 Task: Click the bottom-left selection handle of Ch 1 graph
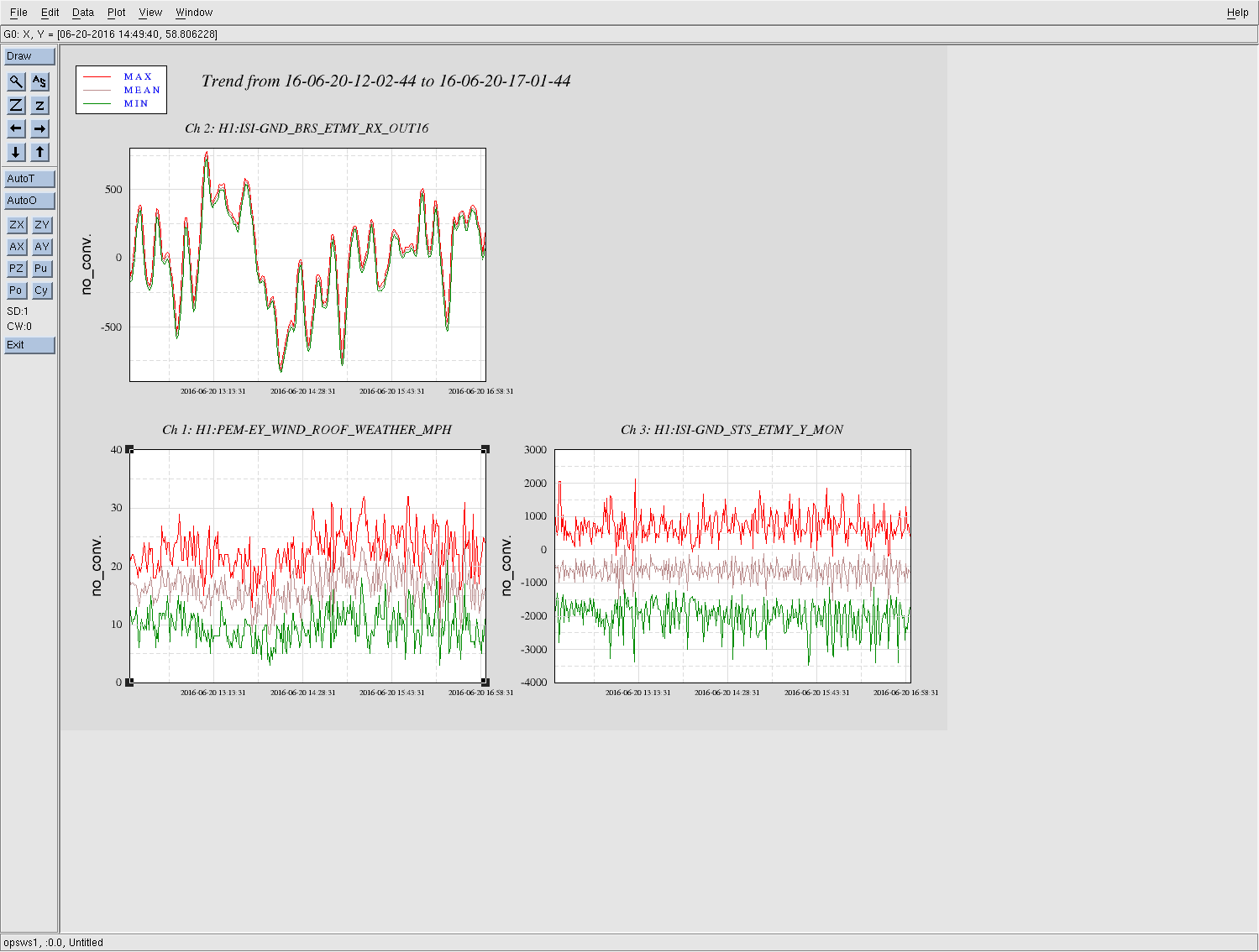129,683
